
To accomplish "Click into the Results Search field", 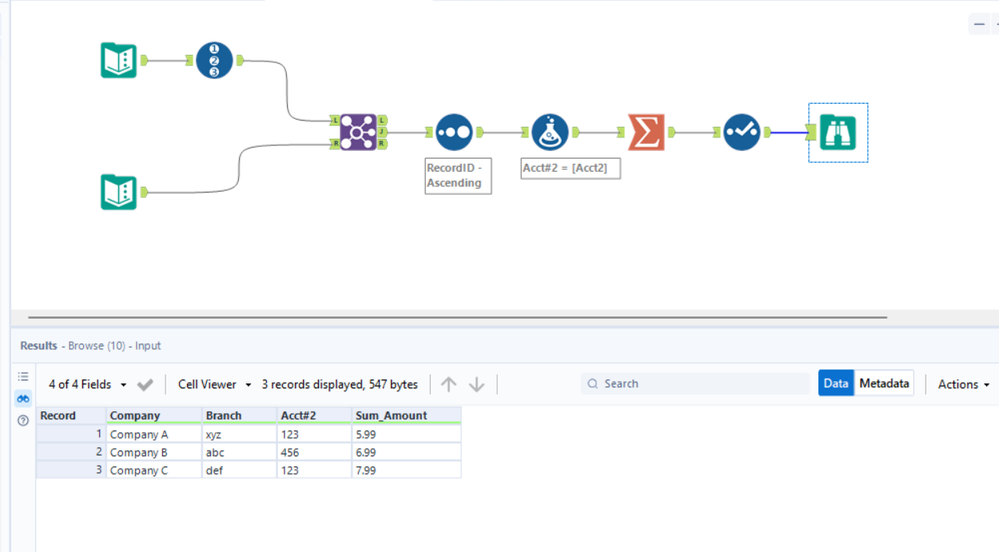I will click(x=695, y=384).
